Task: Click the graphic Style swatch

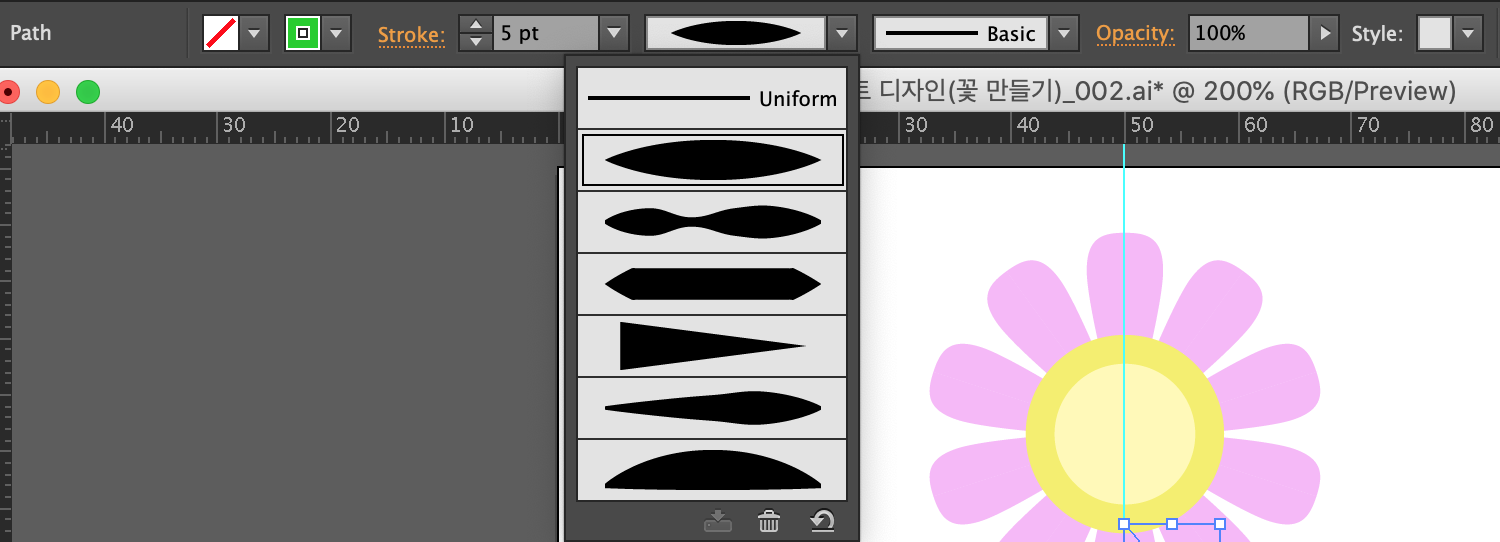Action: pyautogui.click(x=1435, y=33)
